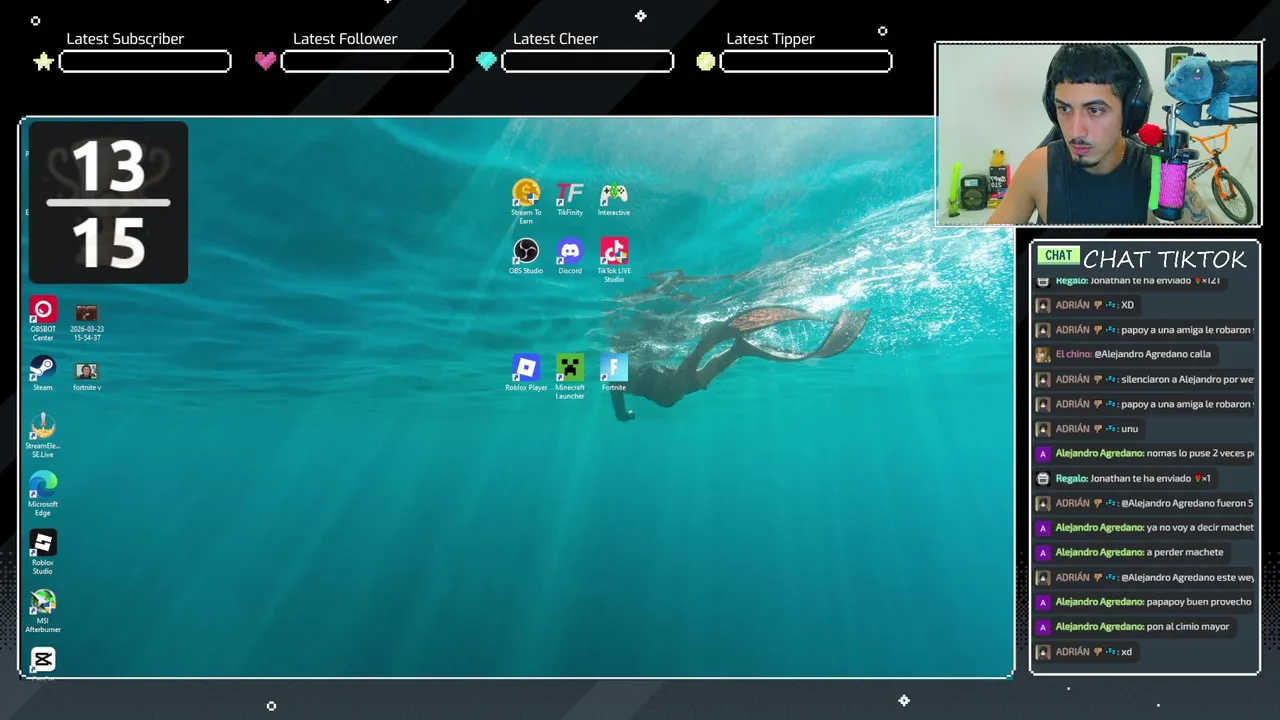The width and height of the screenshot is (1280, 720).
Task: Click the yellow coin beside Latest Tipper
Action: coord(706,62)
